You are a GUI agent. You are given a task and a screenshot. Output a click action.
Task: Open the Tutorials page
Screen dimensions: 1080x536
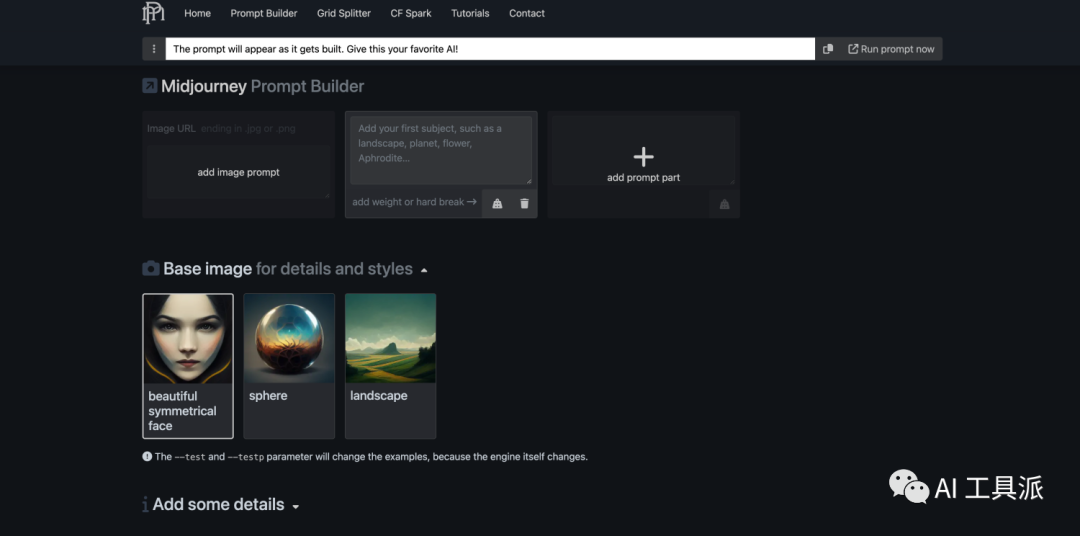pos(470,13)
